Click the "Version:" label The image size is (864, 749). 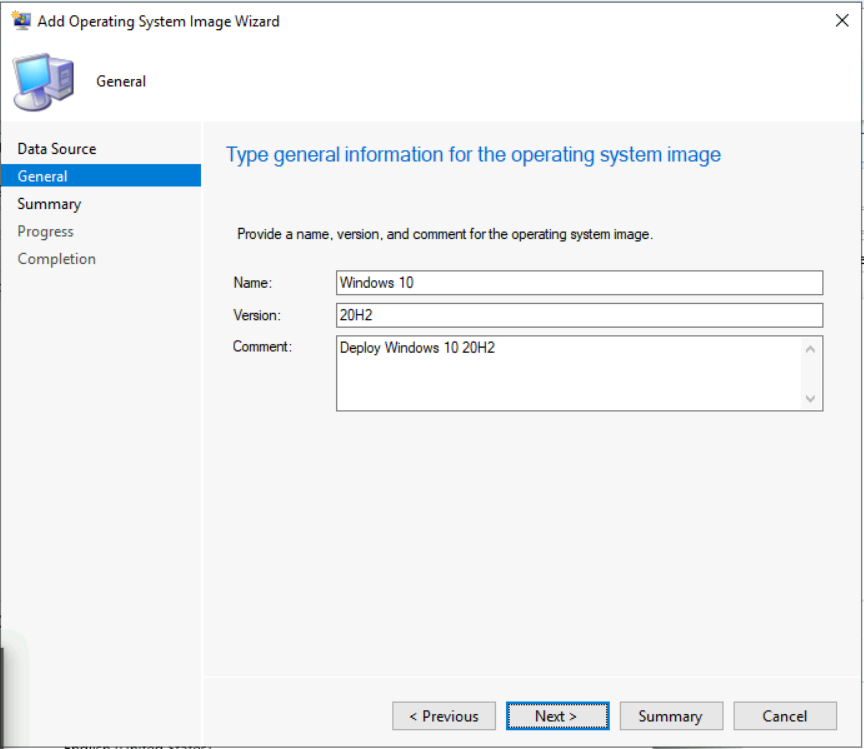[257, 316]
